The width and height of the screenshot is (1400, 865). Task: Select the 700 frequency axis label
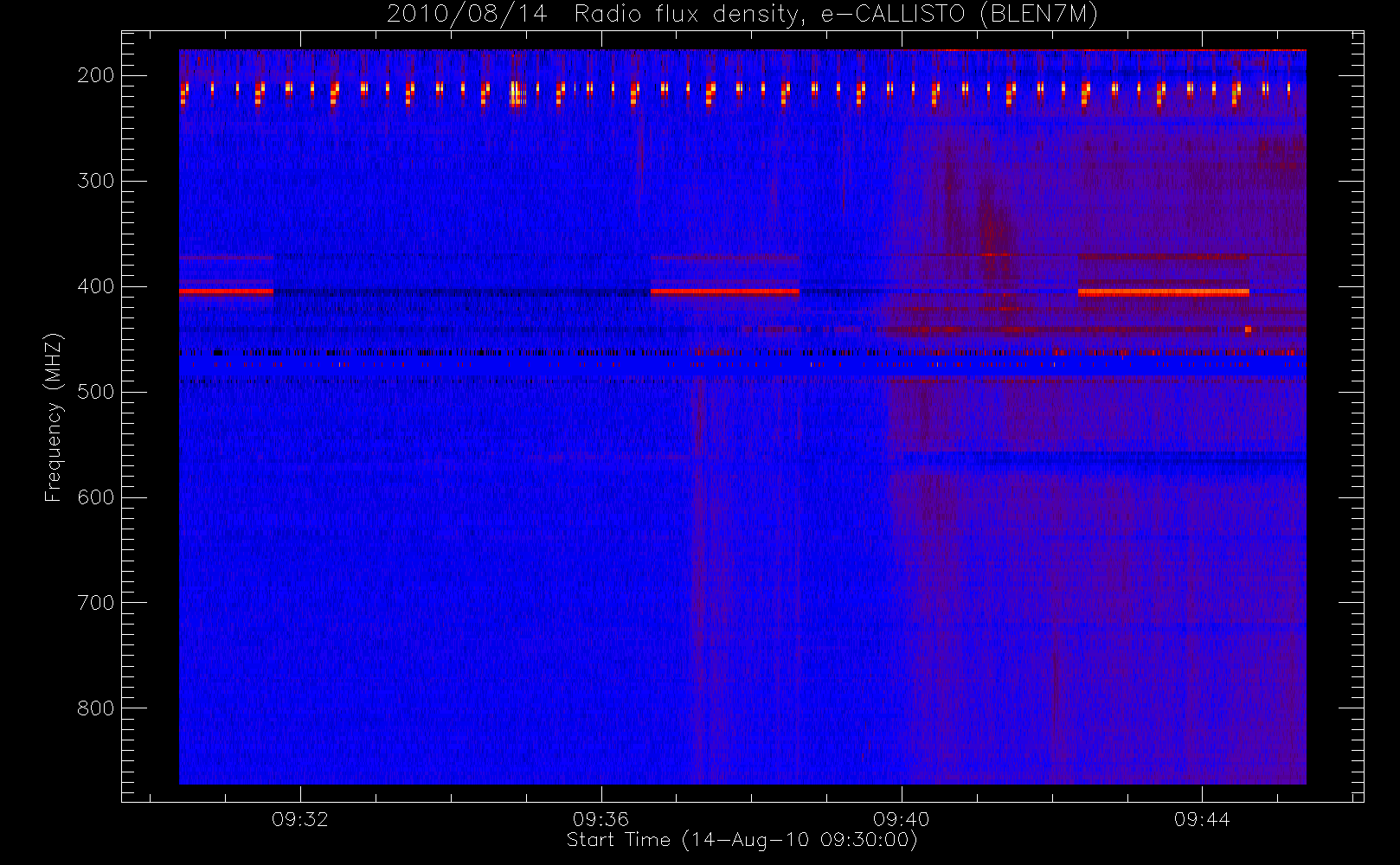coord(95,603)
